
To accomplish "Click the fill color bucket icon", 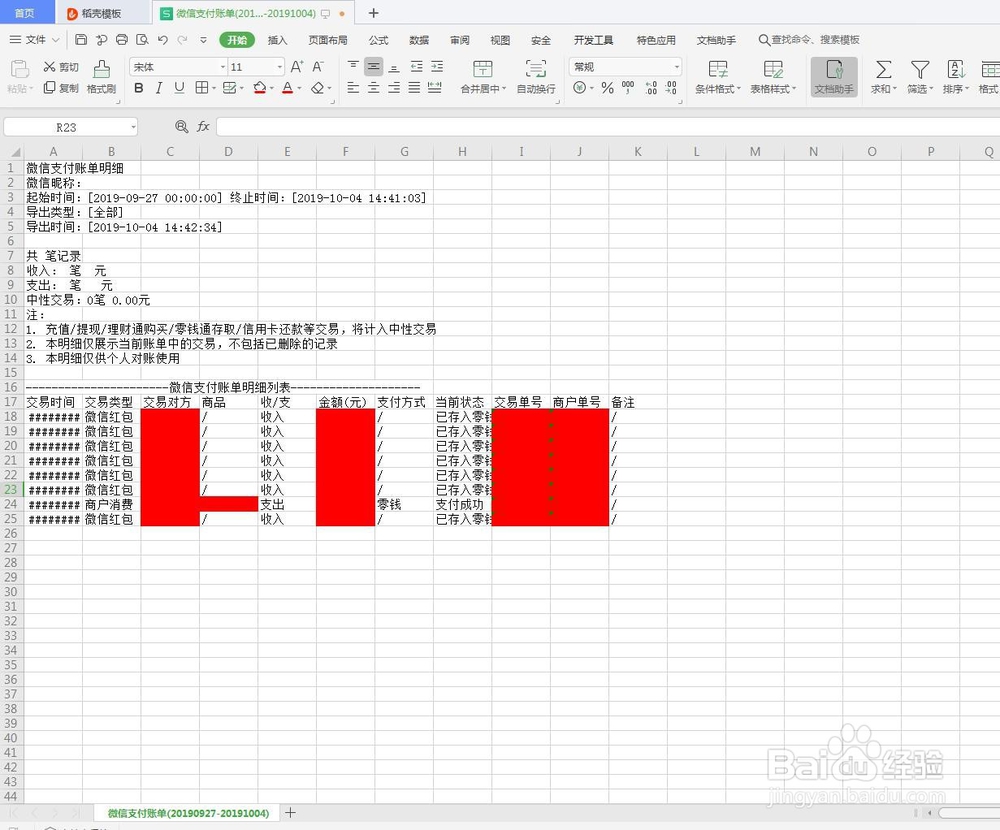I will (x=259, y=88).
